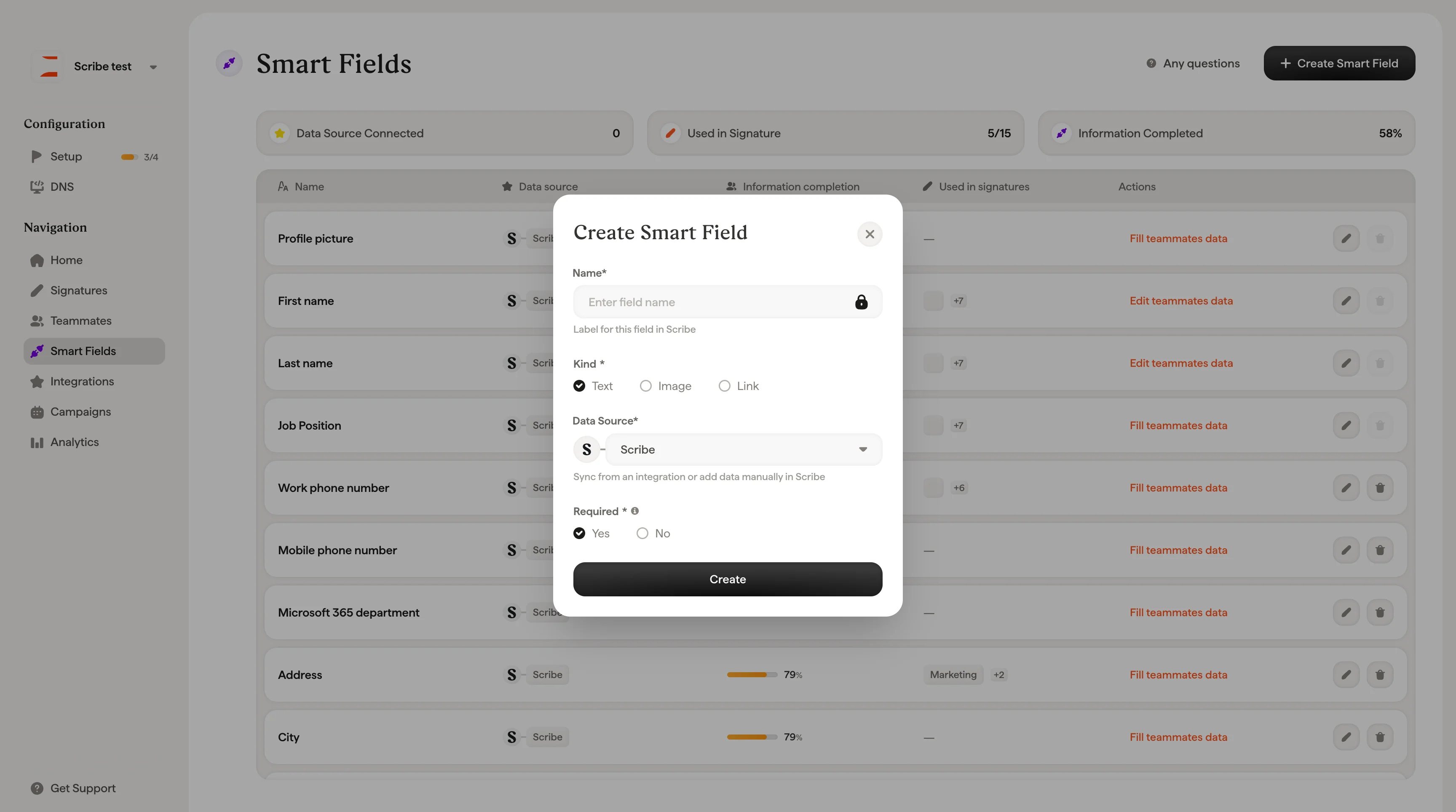Screen dimensions: 1456x812
Task: Sort by Name column header
Action: click(301, 187)
